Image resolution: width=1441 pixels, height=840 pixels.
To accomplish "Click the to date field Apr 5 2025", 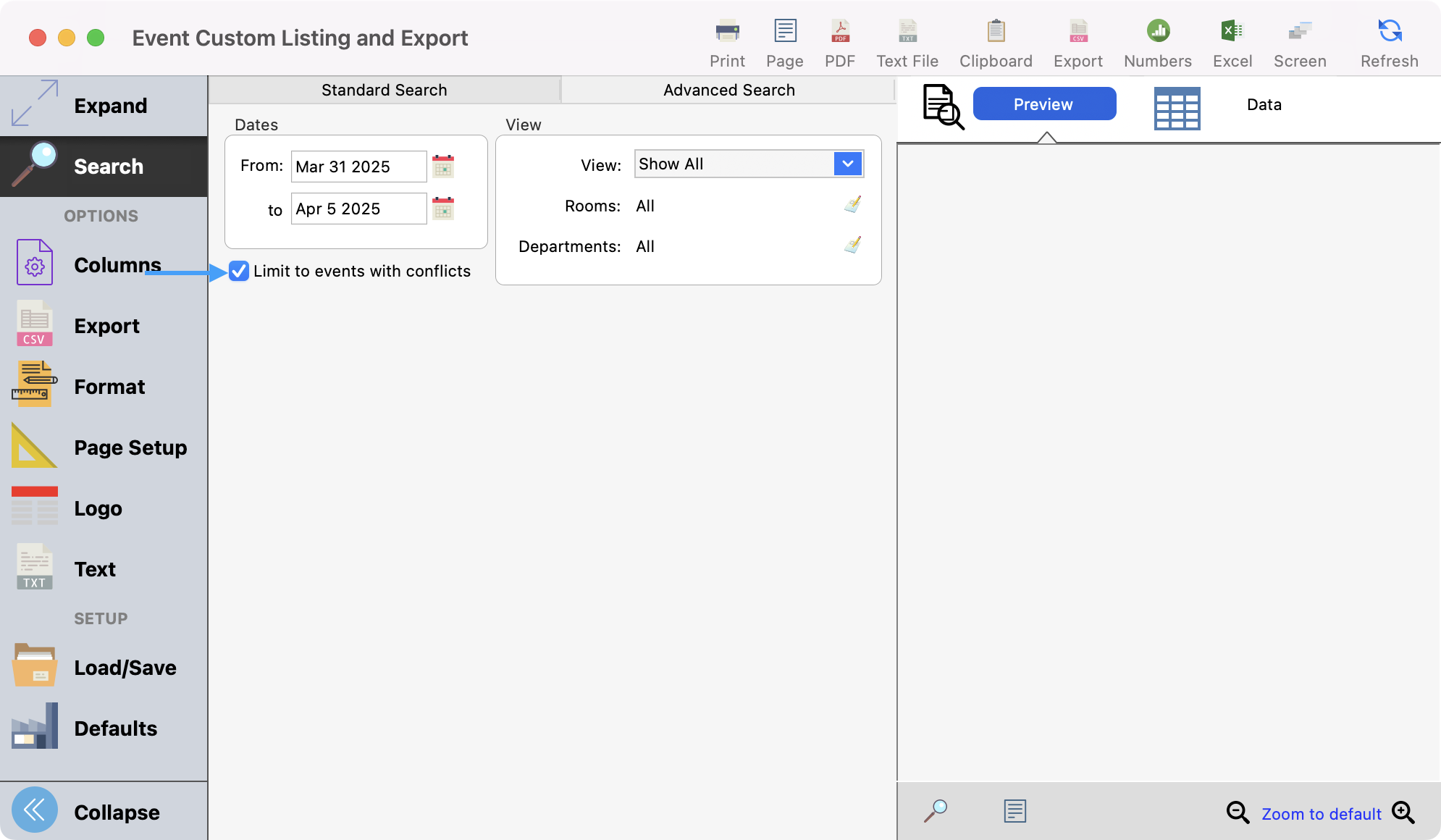I will [x=358, y=209].
